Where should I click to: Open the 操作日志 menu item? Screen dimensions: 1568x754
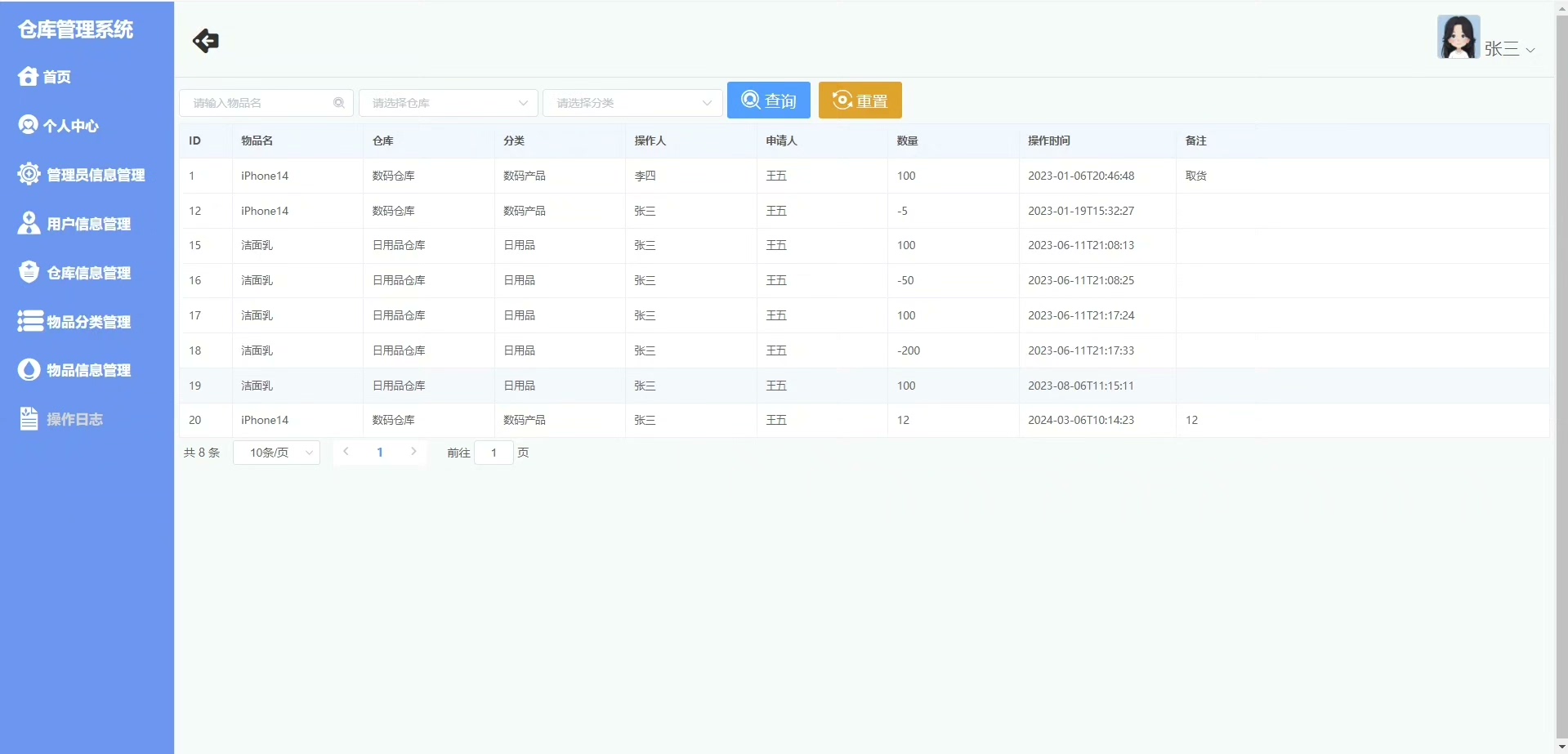[x=74, y=419]
